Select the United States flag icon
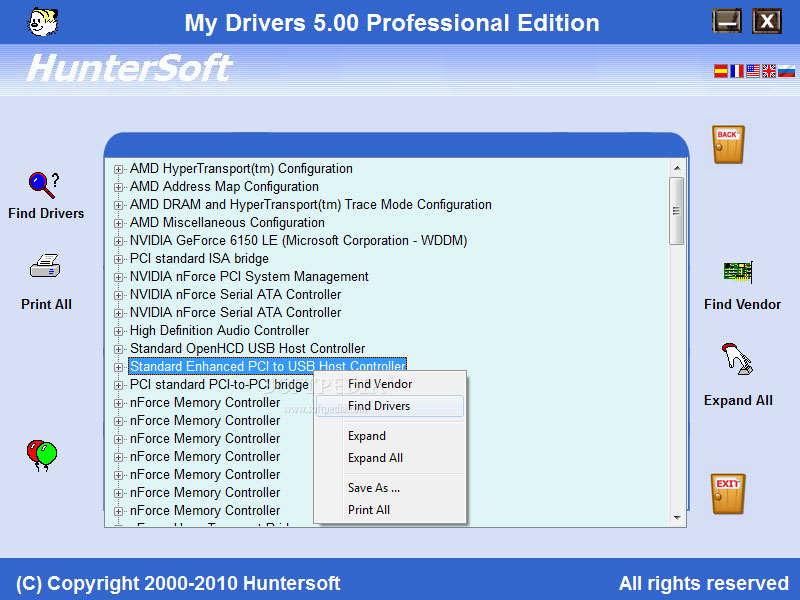The height and width of the screenshot is (600, 800). click(x=753, y=71)
